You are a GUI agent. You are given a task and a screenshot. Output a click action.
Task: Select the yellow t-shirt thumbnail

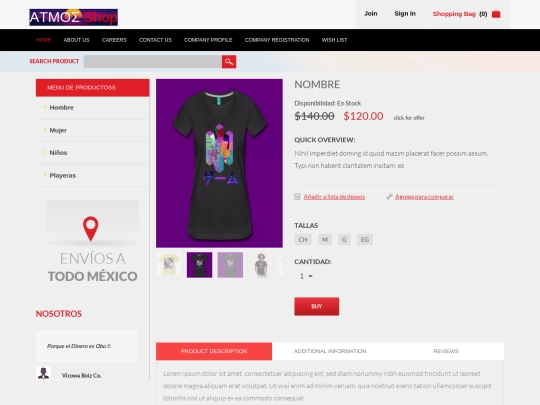click(169, 265)
